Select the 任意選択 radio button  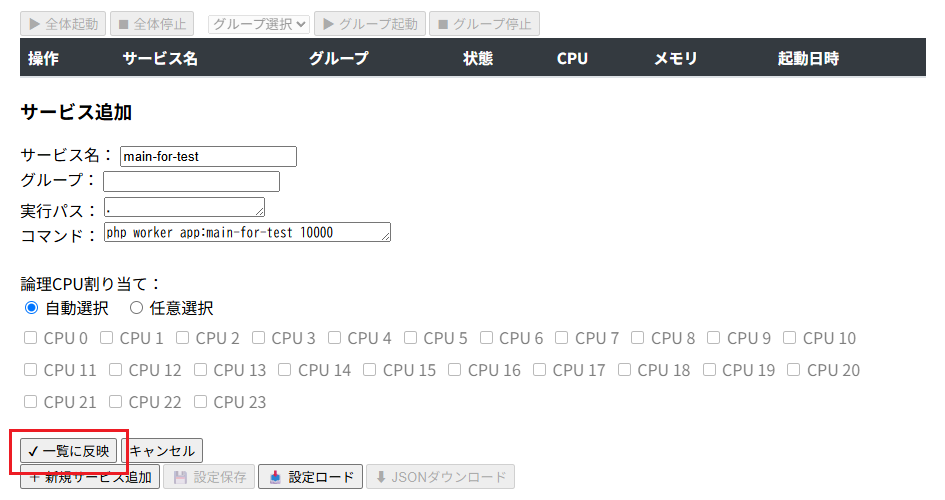[136, 308]
